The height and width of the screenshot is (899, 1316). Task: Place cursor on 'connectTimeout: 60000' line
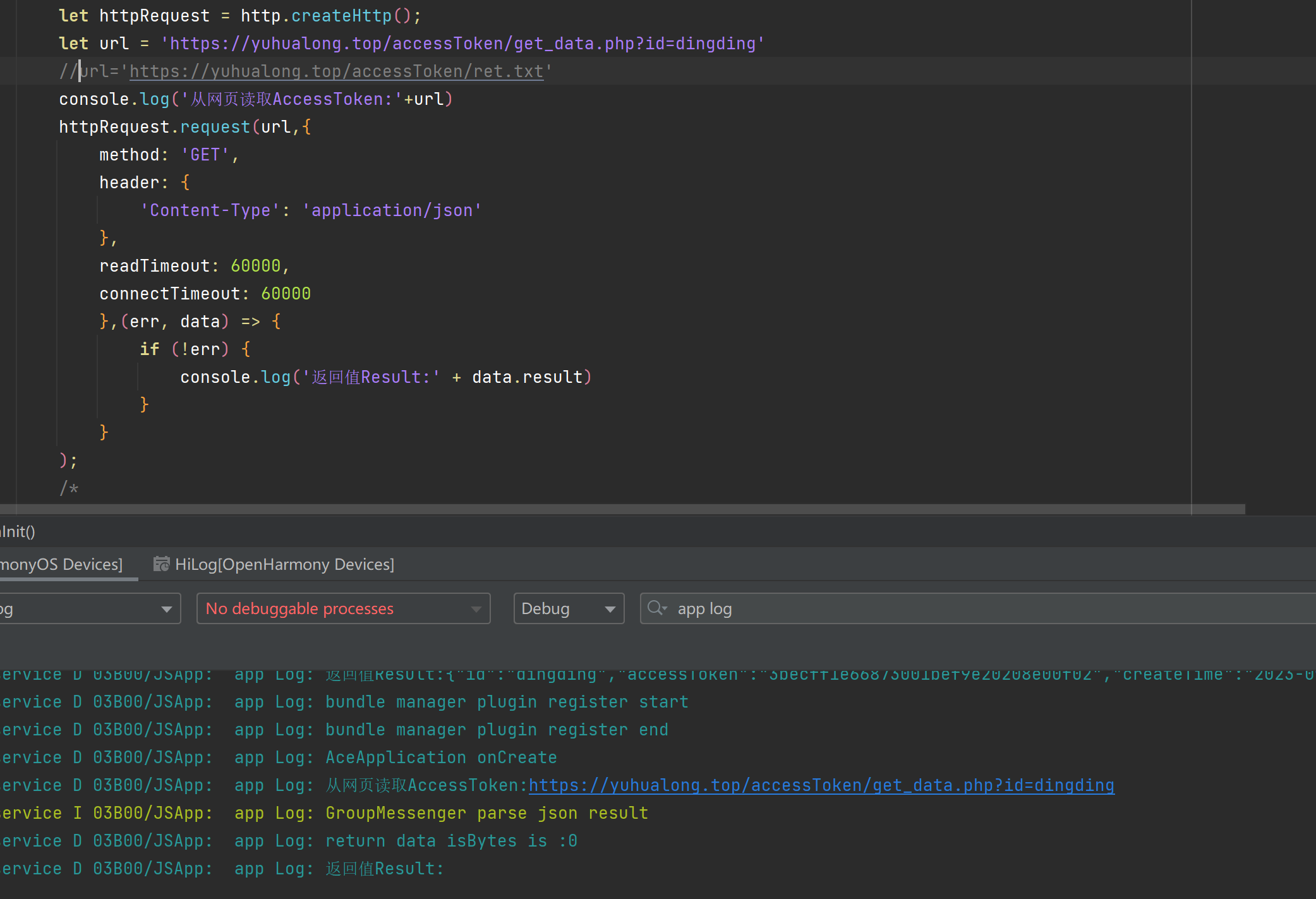click(205, 294)
